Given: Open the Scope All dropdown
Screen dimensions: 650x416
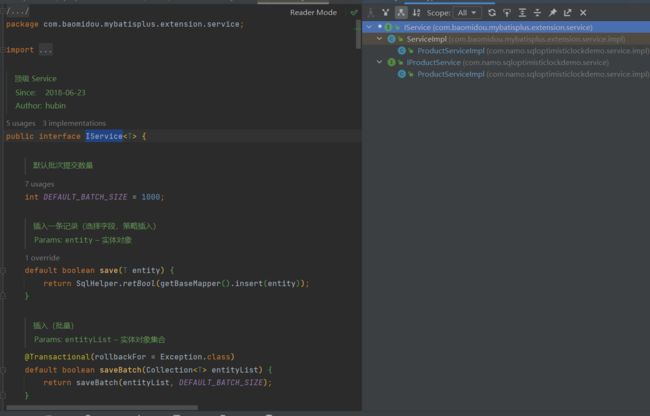Looking at the screenshot, I should [x=467, y=13].
